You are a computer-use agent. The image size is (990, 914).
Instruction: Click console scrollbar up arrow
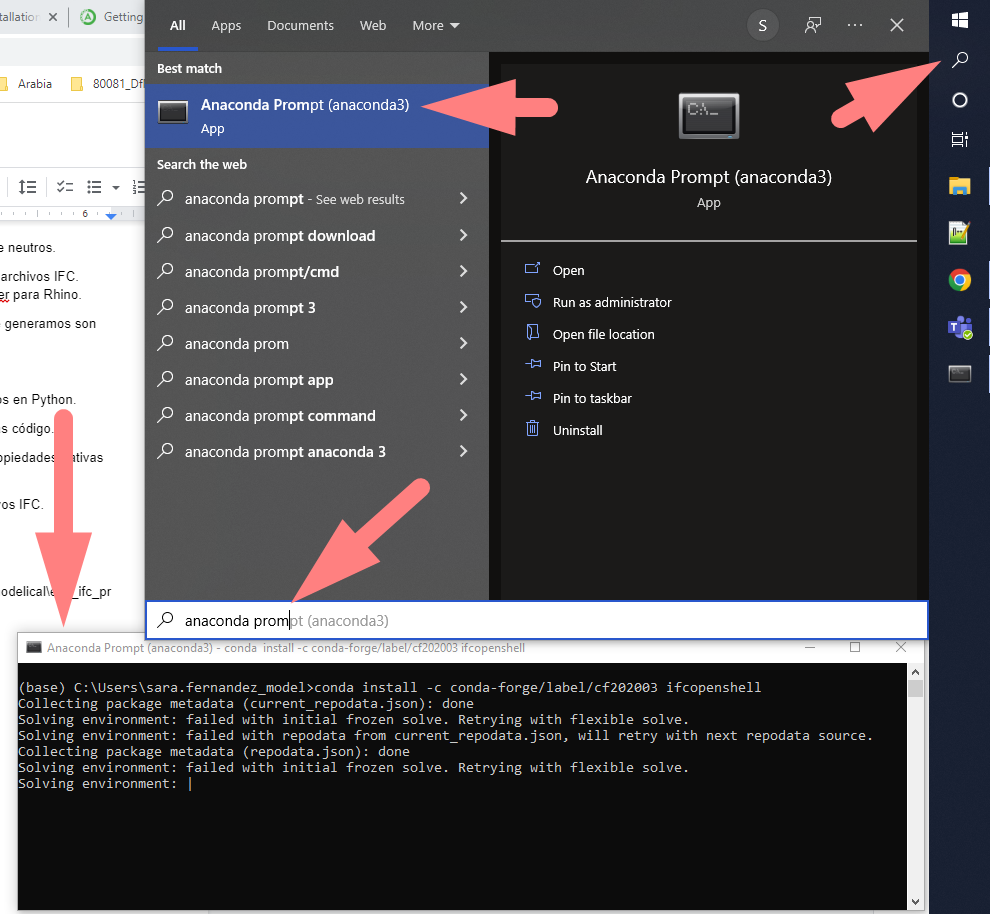pos(915,672)
